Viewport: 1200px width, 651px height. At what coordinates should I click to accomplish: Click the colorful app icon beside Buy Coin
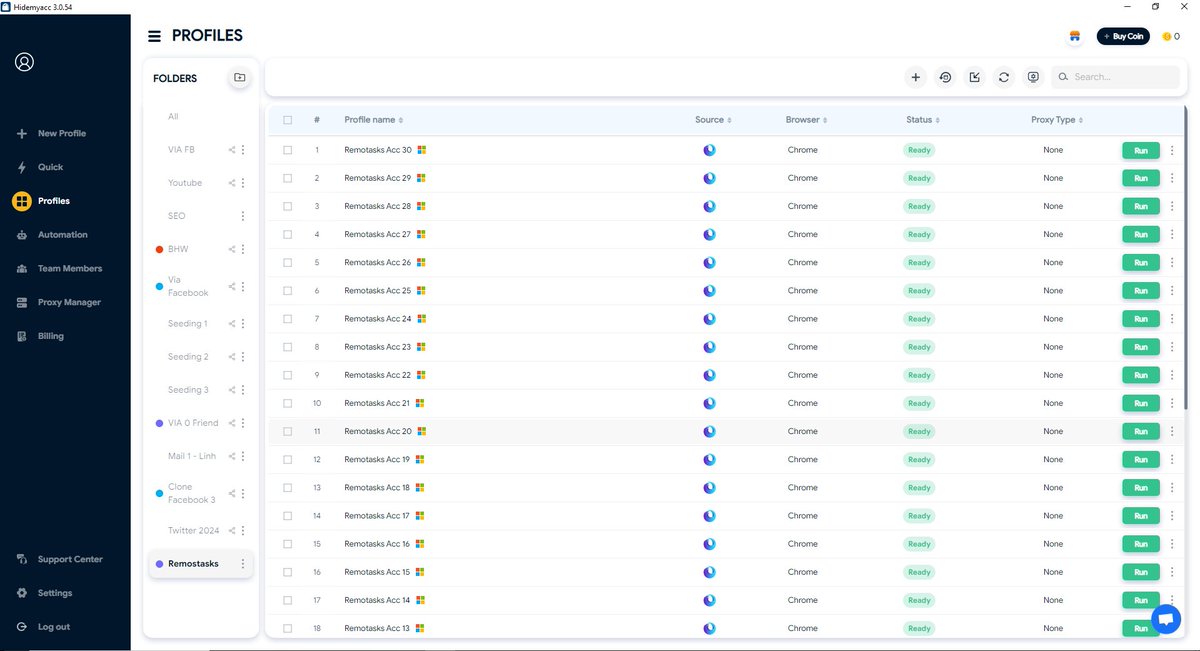pos(1075,36)
